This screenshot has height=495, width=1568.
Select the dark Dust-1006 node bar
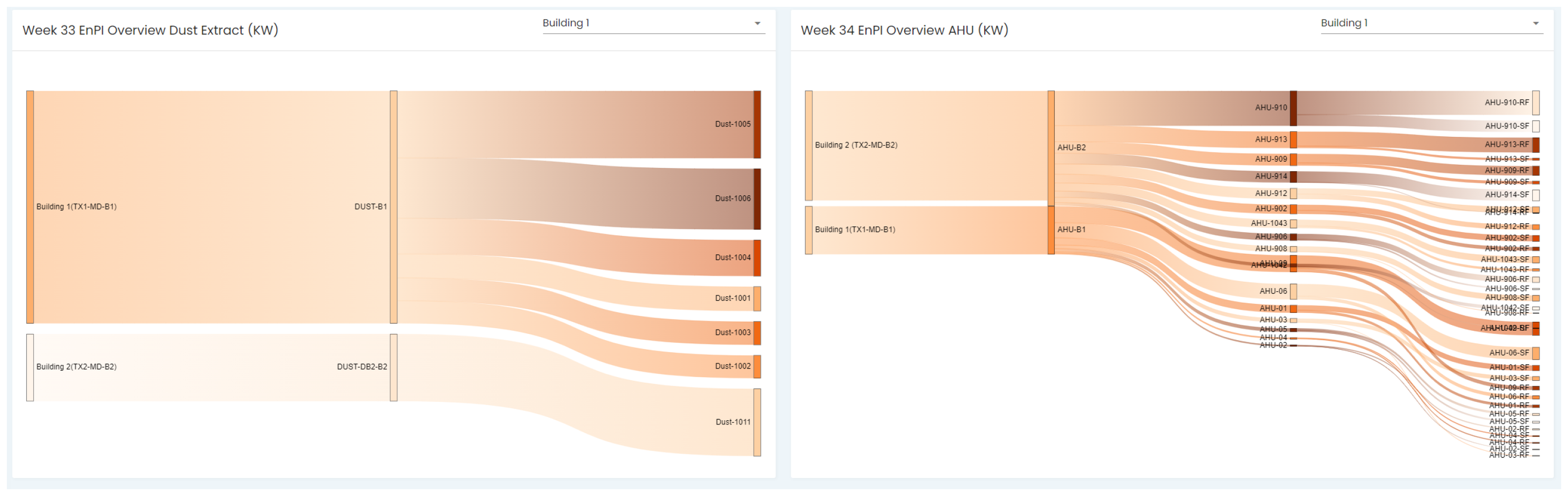(x=757, y=199)
